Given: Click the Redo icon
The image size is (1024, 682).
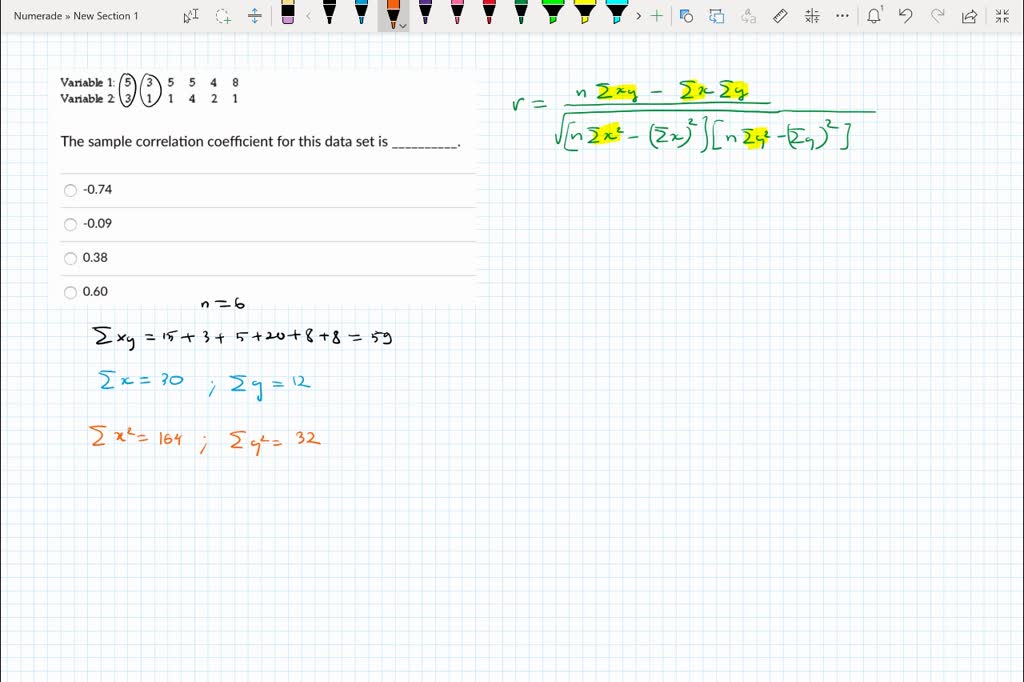Looking at the screenshot, I should click(938, 16).
